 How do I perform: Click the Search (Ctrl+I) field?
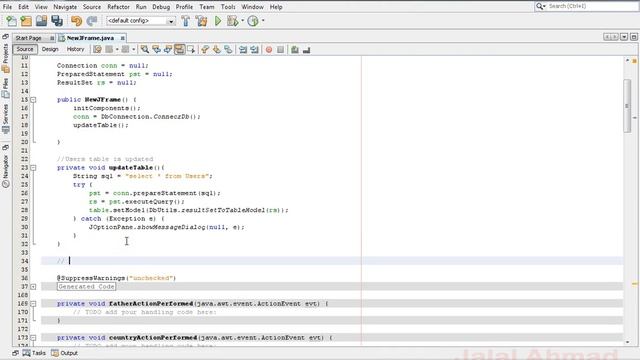tap(586, 6)
